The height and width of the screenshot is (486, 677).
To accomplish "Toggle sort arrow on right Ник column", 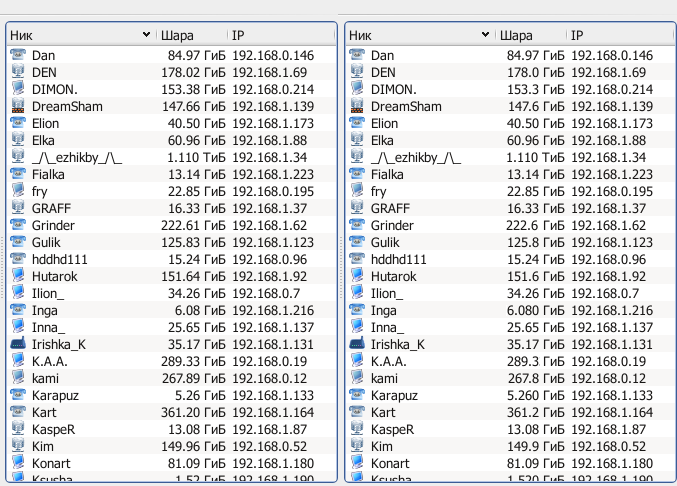I will point(485,35).
